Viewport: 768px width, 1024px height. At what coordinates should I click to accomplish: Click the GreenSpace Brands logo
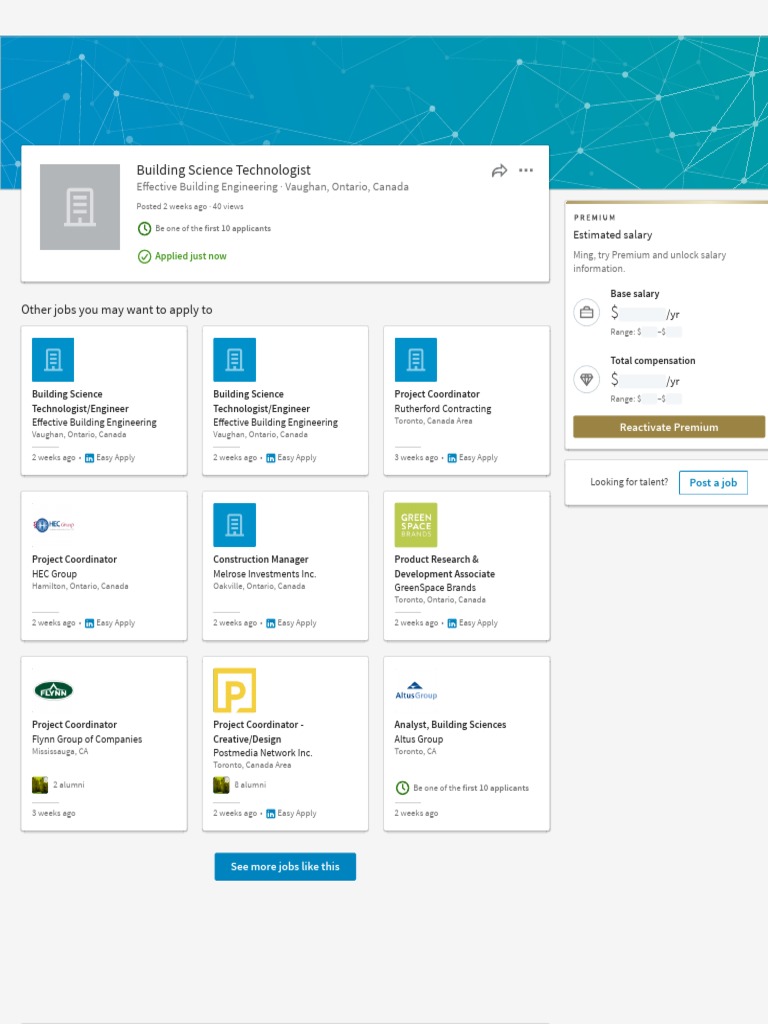pos(416,524)
